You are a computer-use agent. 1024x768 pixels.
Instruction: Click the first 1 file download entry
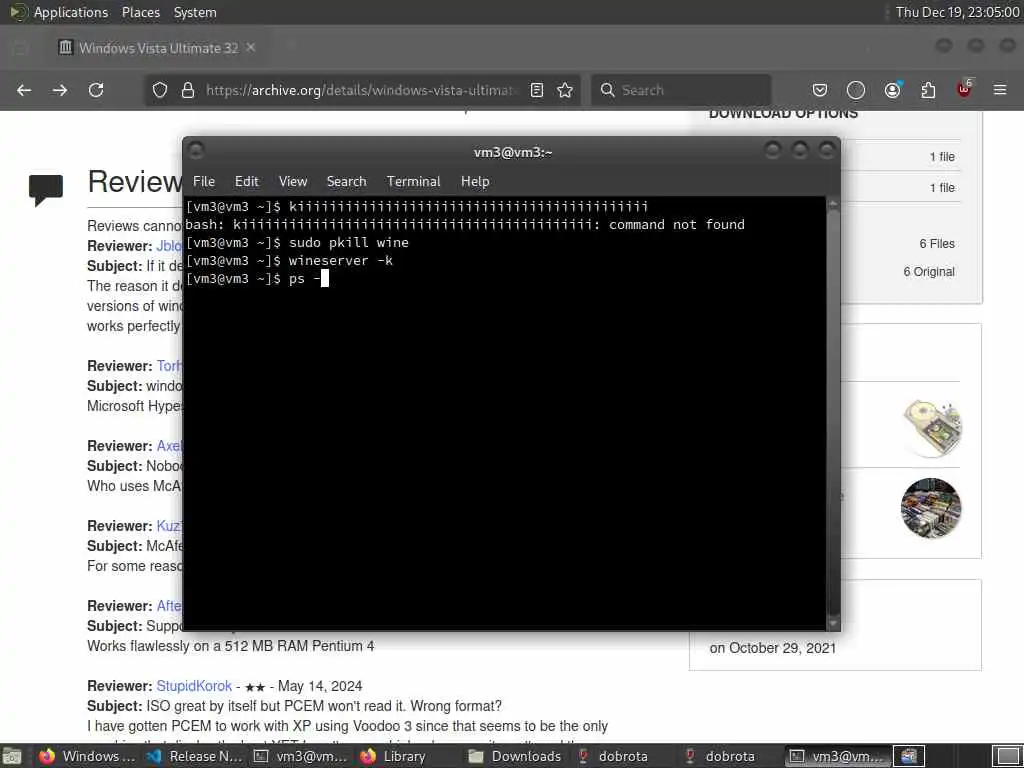coord(942,157)
